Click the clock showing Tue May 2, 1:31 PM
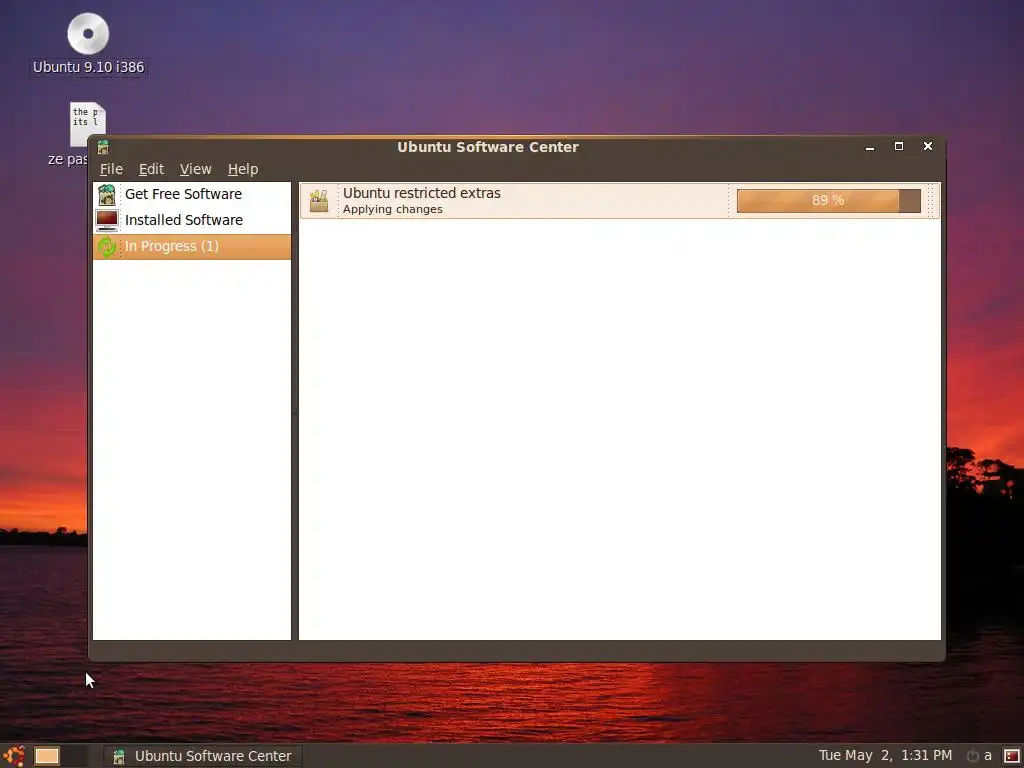The width and height of the screenshot is (1024, 768). 886,756
